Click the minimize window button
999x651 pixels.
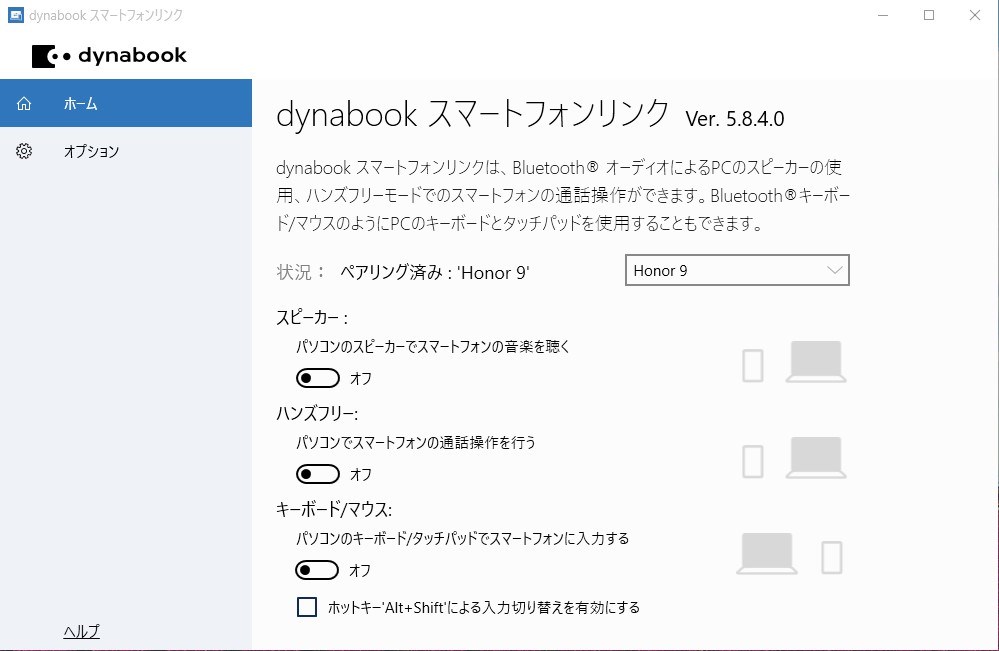click(x=883, y=16)
